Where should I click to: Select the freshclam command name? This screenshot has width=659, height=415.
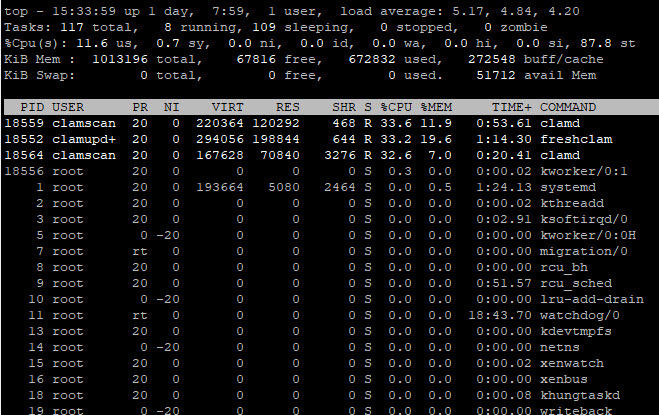pos(576,139)
